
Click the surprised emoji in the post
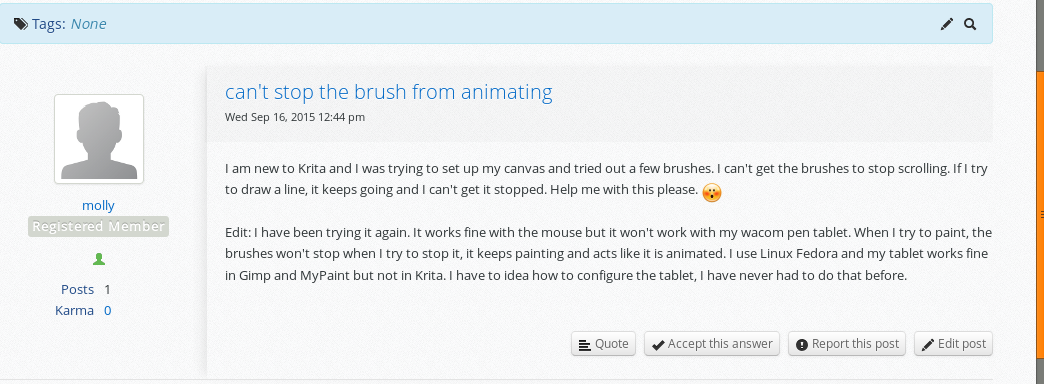pos(712,192)
